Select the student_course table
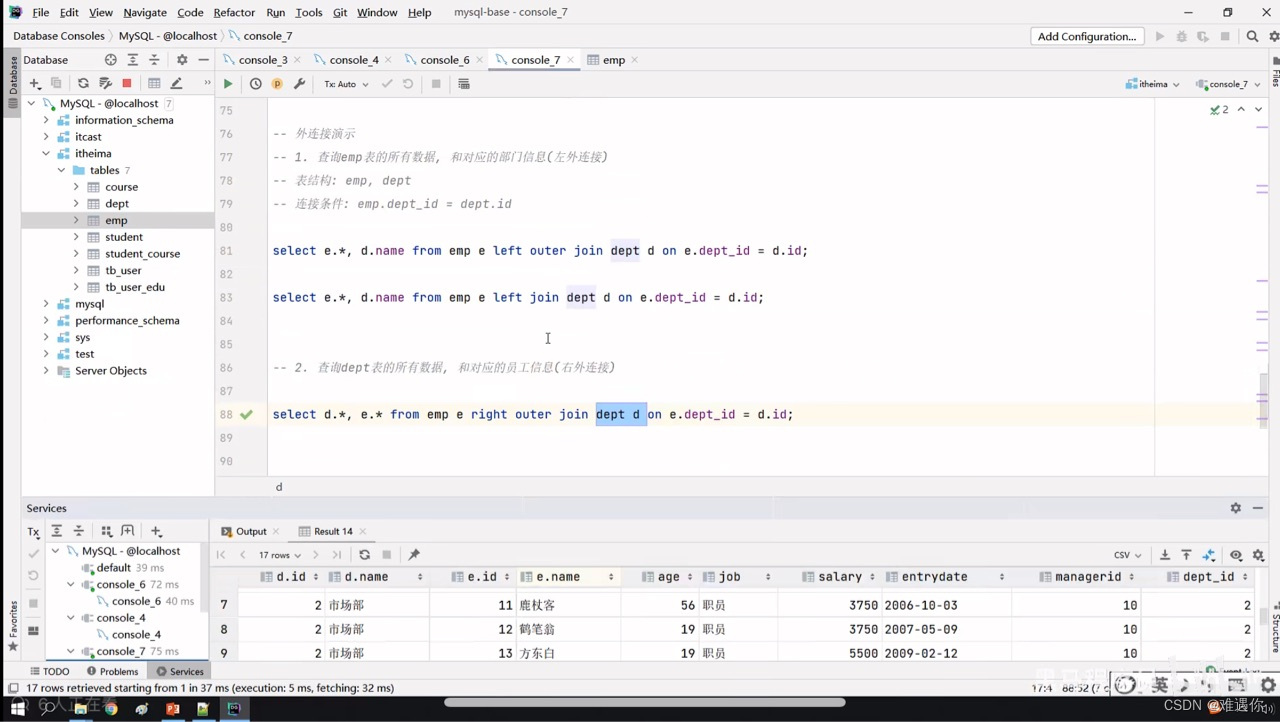 (x=143, y=254)
